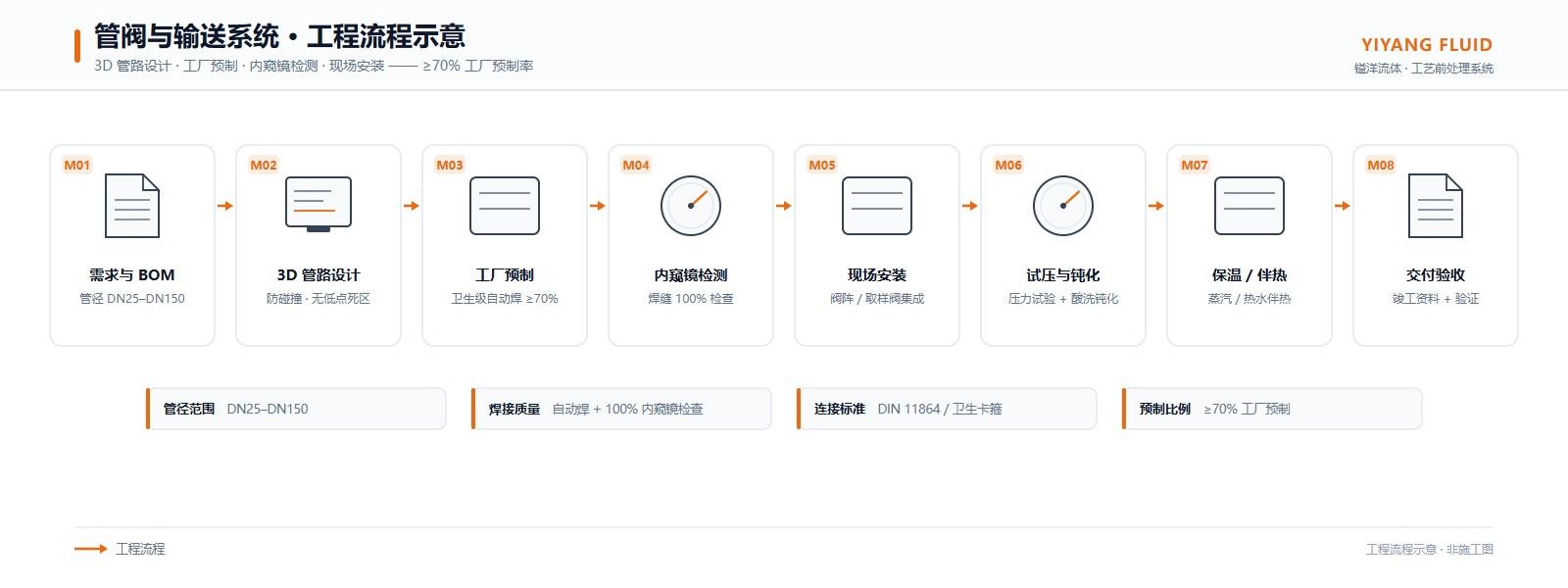Select the document icon for 交付验收
Viewport: 1568px width, 588px height.
click(1436, 206)
